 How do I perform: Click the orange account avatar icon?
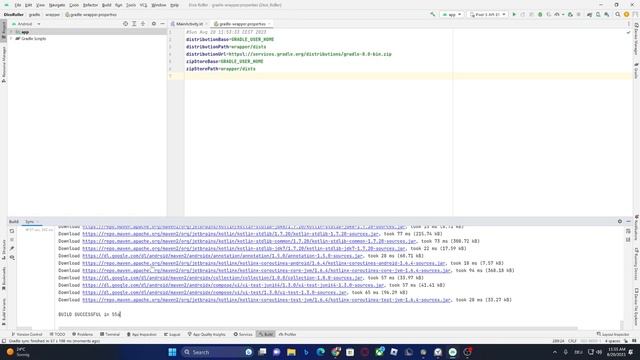pyautogui.click(x=626, y=15)
